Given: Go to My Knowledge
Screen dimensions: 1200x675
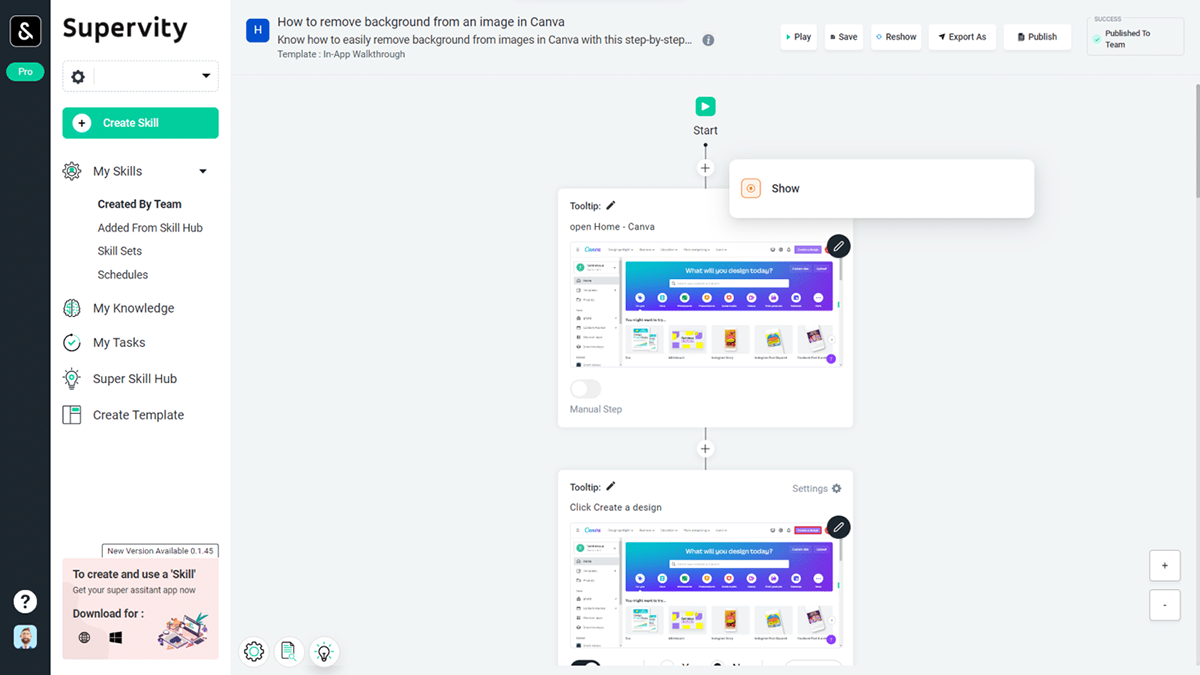Looking at the screenshot, I should click(133, 308).
